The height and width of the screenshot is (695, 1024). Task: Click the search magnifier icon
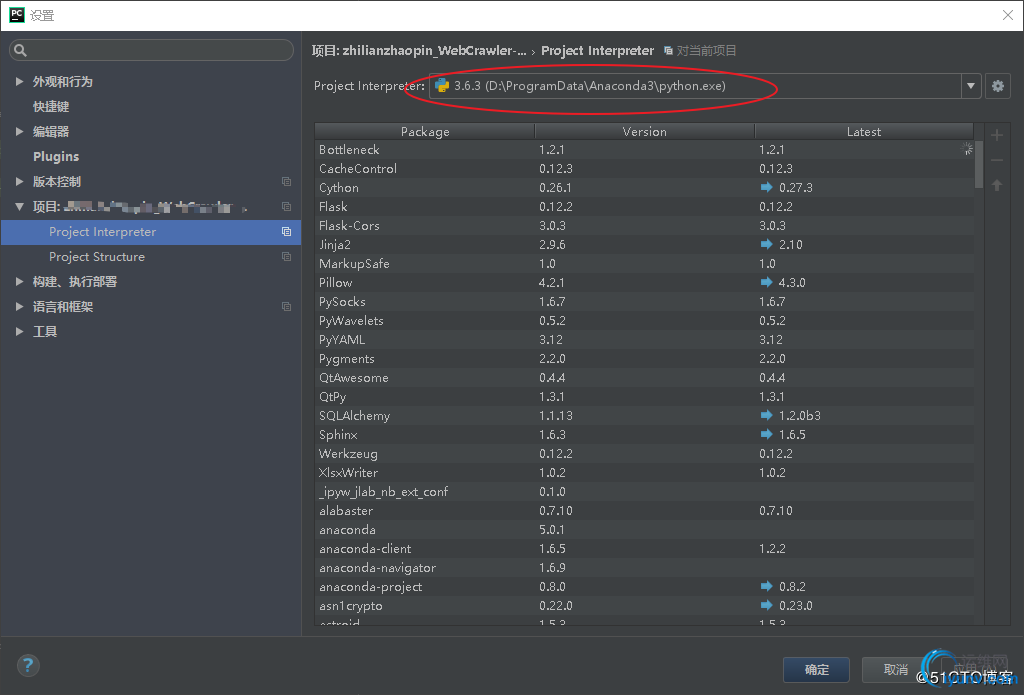[x=20, y=50]
